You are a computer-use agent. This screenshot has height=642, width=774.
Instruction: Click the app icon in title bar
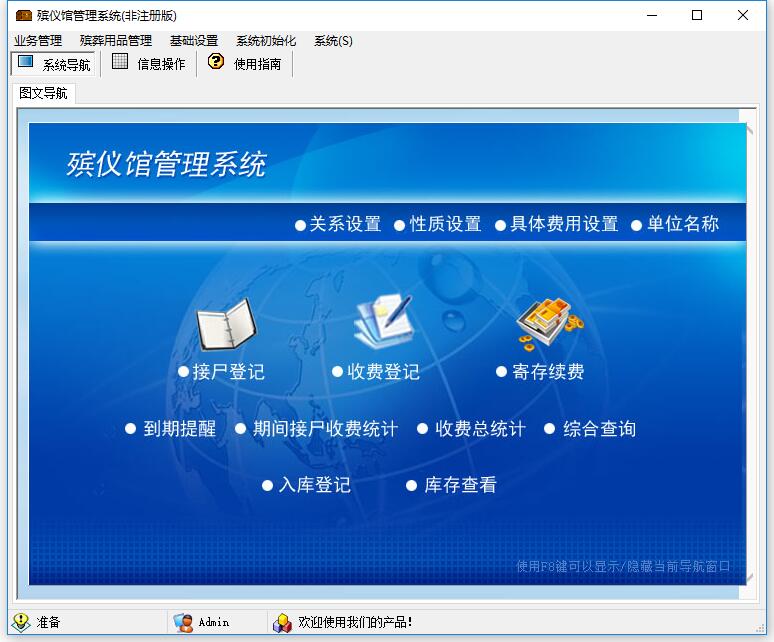click(24, 16)
